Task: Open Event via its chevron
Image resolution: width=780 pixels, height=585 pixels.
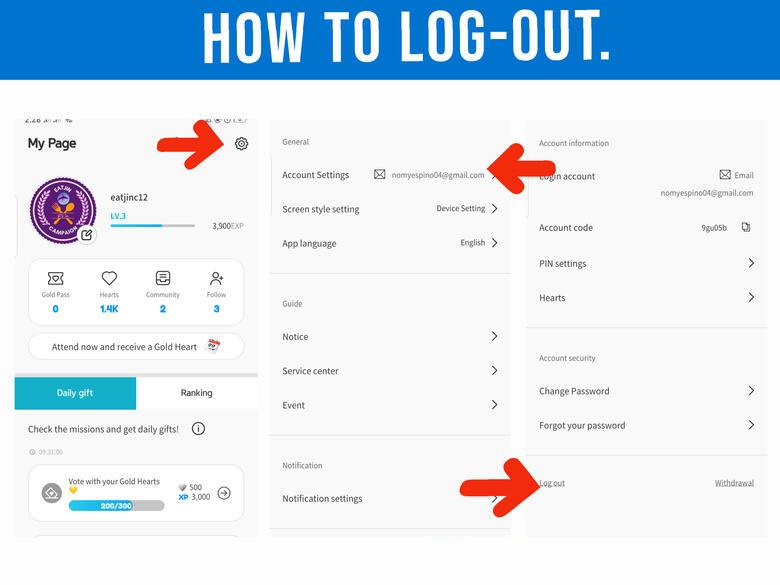Action: [x=494, y=405]
